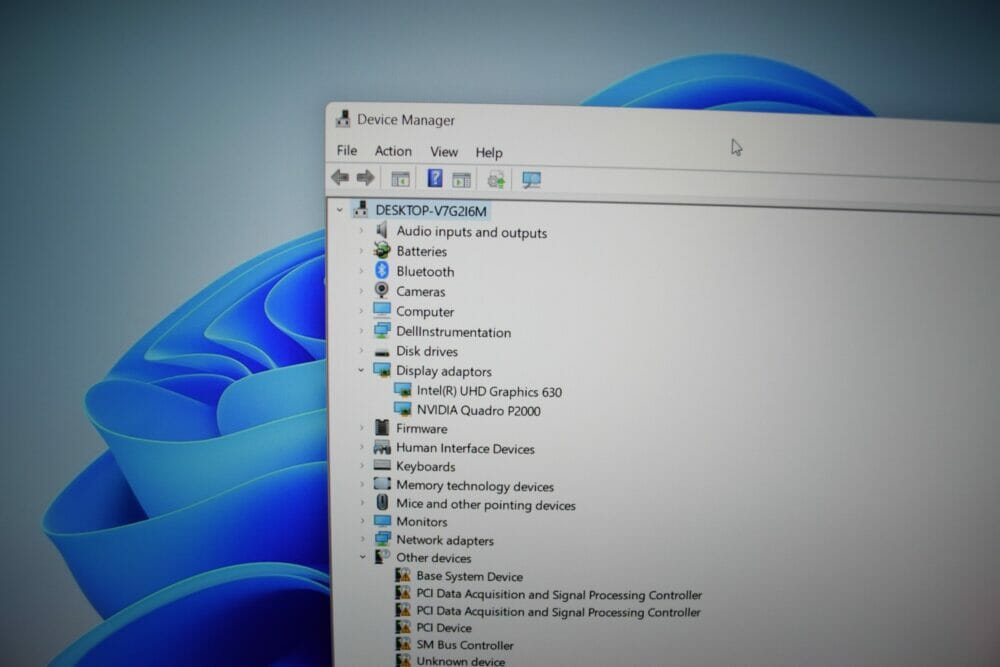1000x667 pixels.
Task: Click the mouse icon for pointing devices
Action: 382,502
